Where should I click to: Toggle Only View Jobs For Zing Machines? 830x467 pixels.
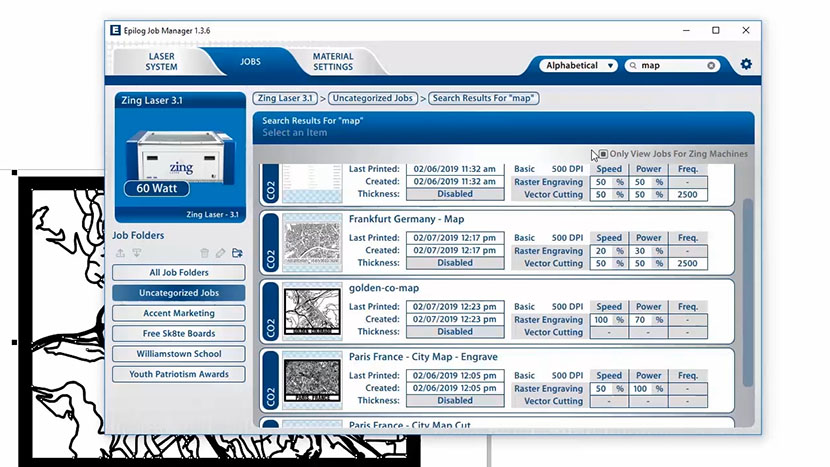[602, 154]
